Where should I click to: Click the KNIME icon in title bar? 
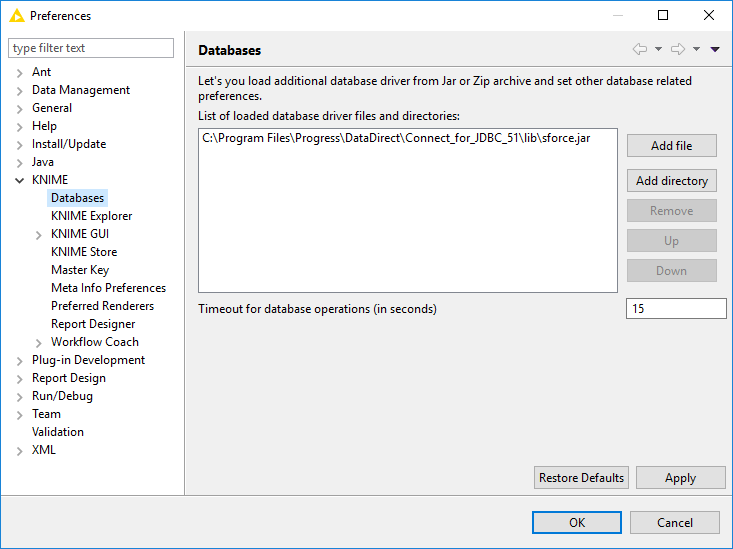click(16, 15)
